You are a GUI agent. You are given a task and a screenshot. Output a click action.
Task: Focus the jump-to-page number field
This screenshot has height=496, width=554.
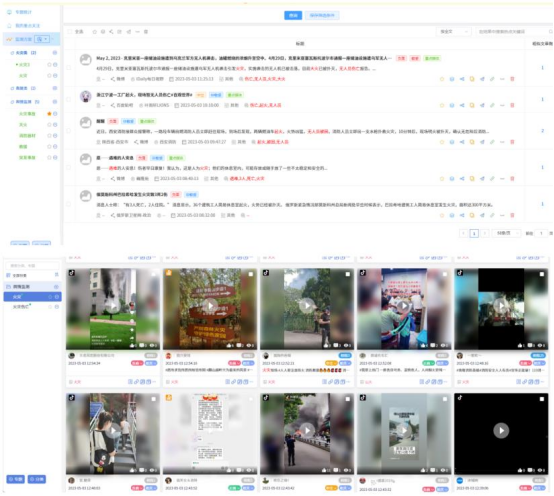point(541,233)
